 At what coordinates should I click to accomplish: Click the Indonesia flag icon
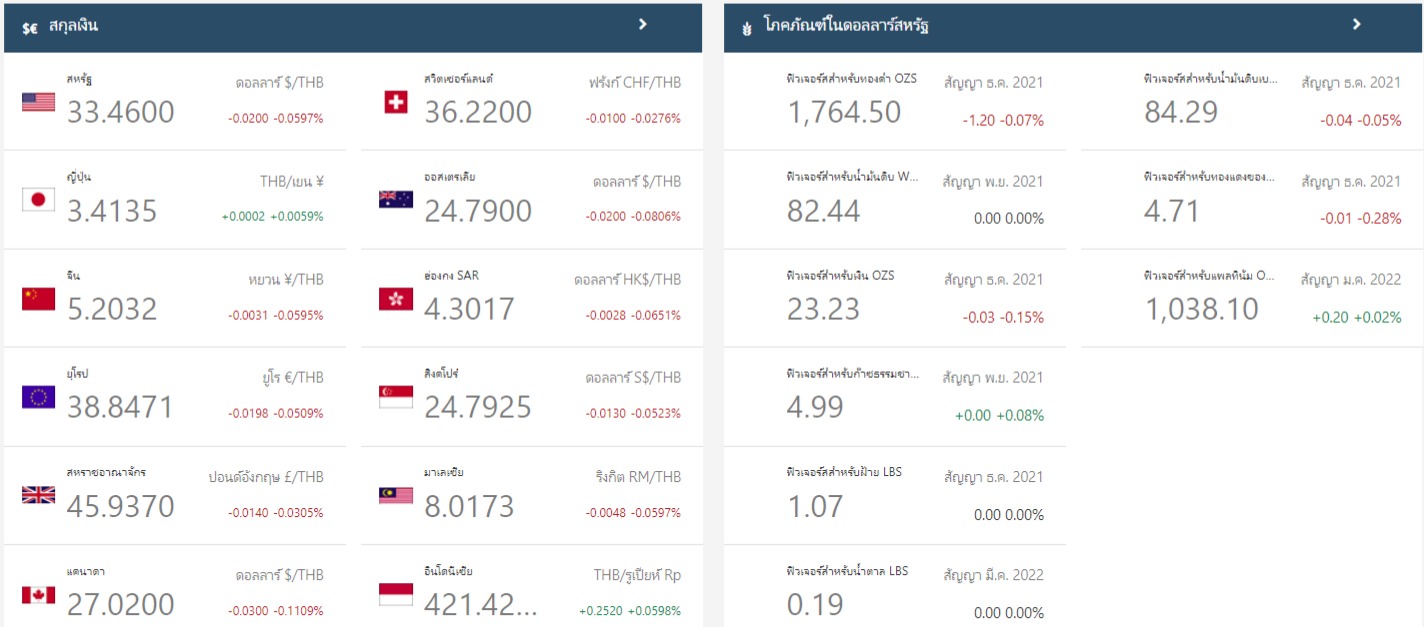tap(396, 594)
